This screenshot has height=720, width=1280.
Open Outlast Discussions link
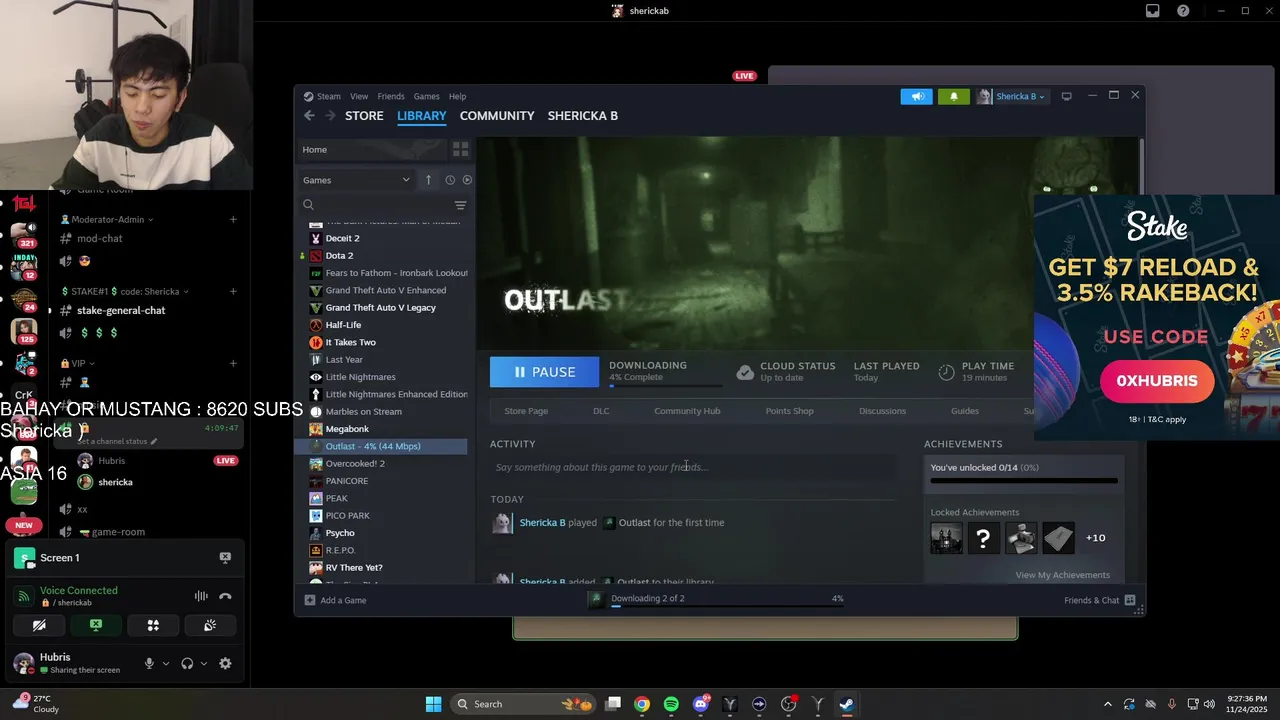coord(882,411)
